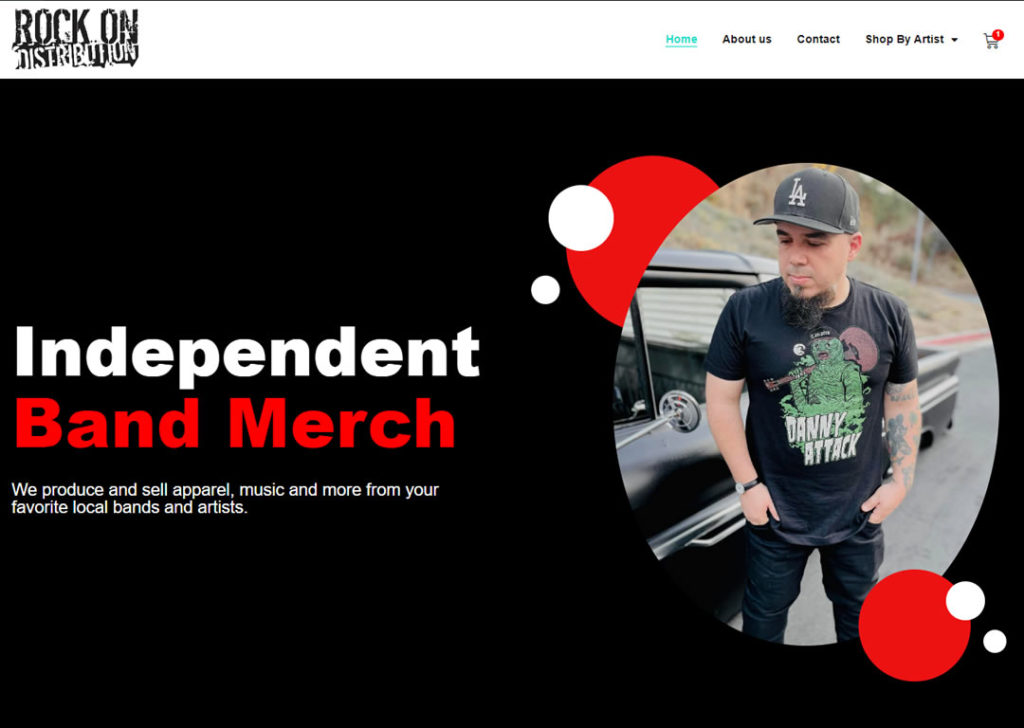Click the apparel and music description paragraph
The image size is (1024, 728).
pyautogui.click(x=225, y=498)
